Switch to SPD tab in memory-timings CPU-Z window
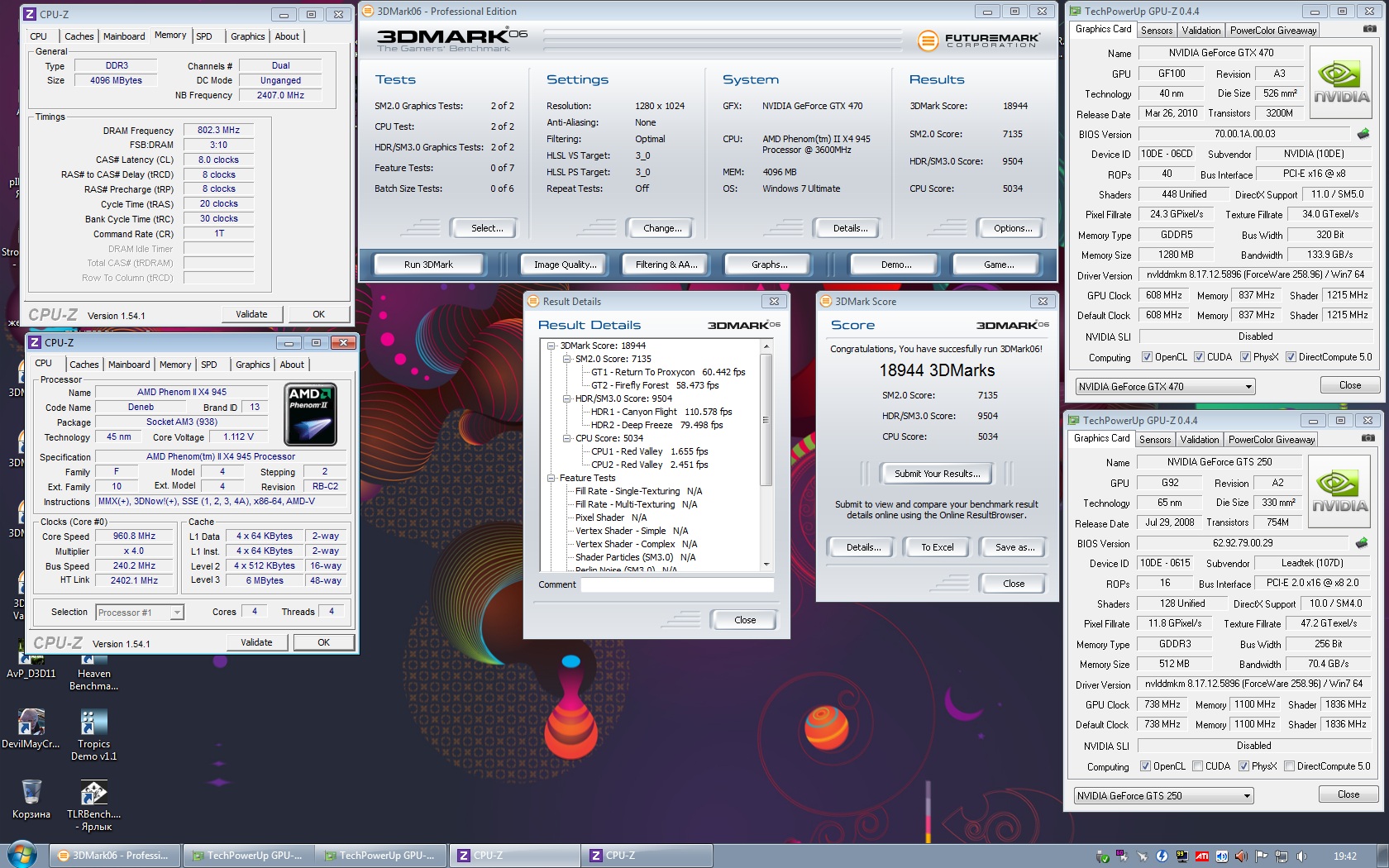This screenshot has height=868, width=1389. [x=204, y=36]
